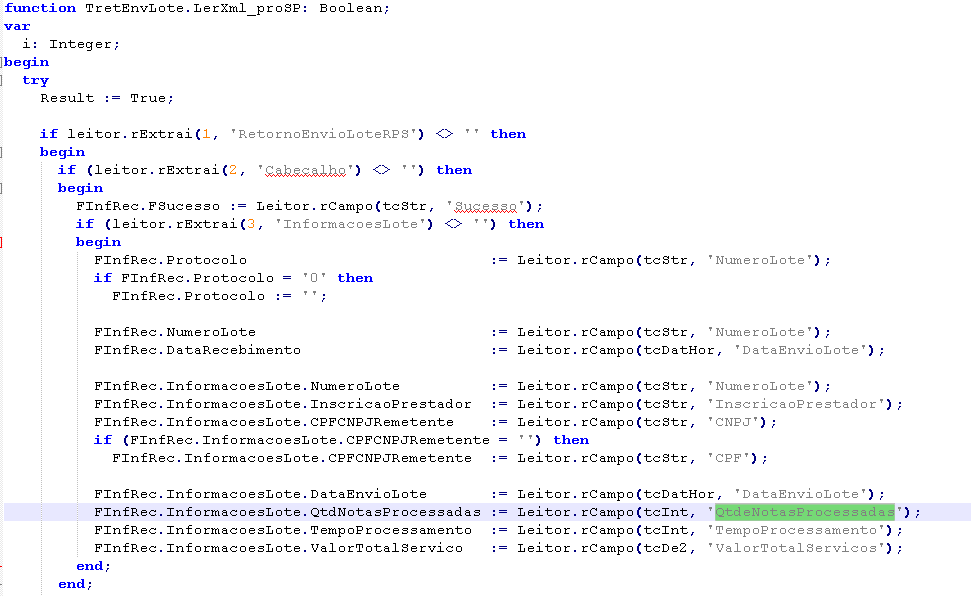Click tcDatHor on the DataRecebimento line
Image resolution: width=971 pixels, height=596 pixels.
click(x=679, y=349)
